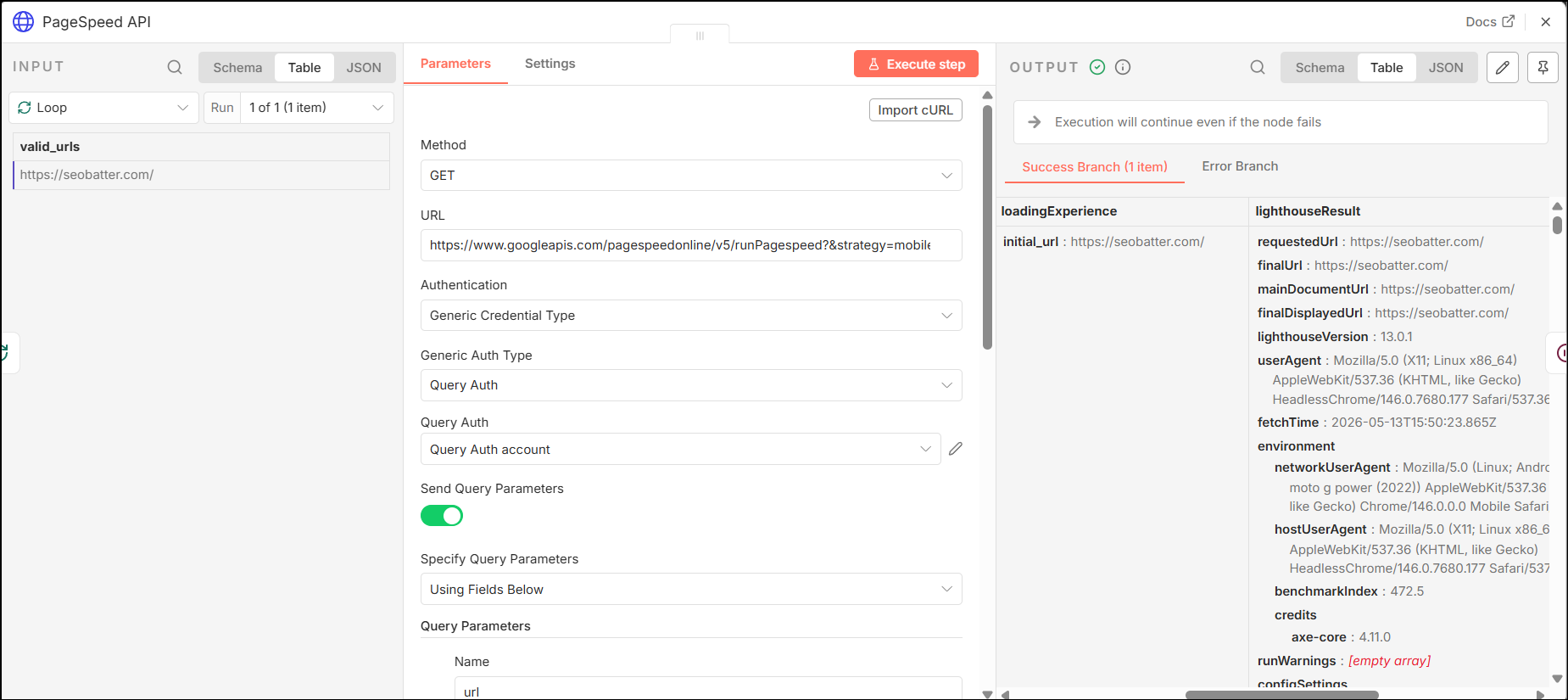This screenshot has width=1568, height=700.
Task: Click the arrow icon in execution notice
Action: pos(1035,122)
